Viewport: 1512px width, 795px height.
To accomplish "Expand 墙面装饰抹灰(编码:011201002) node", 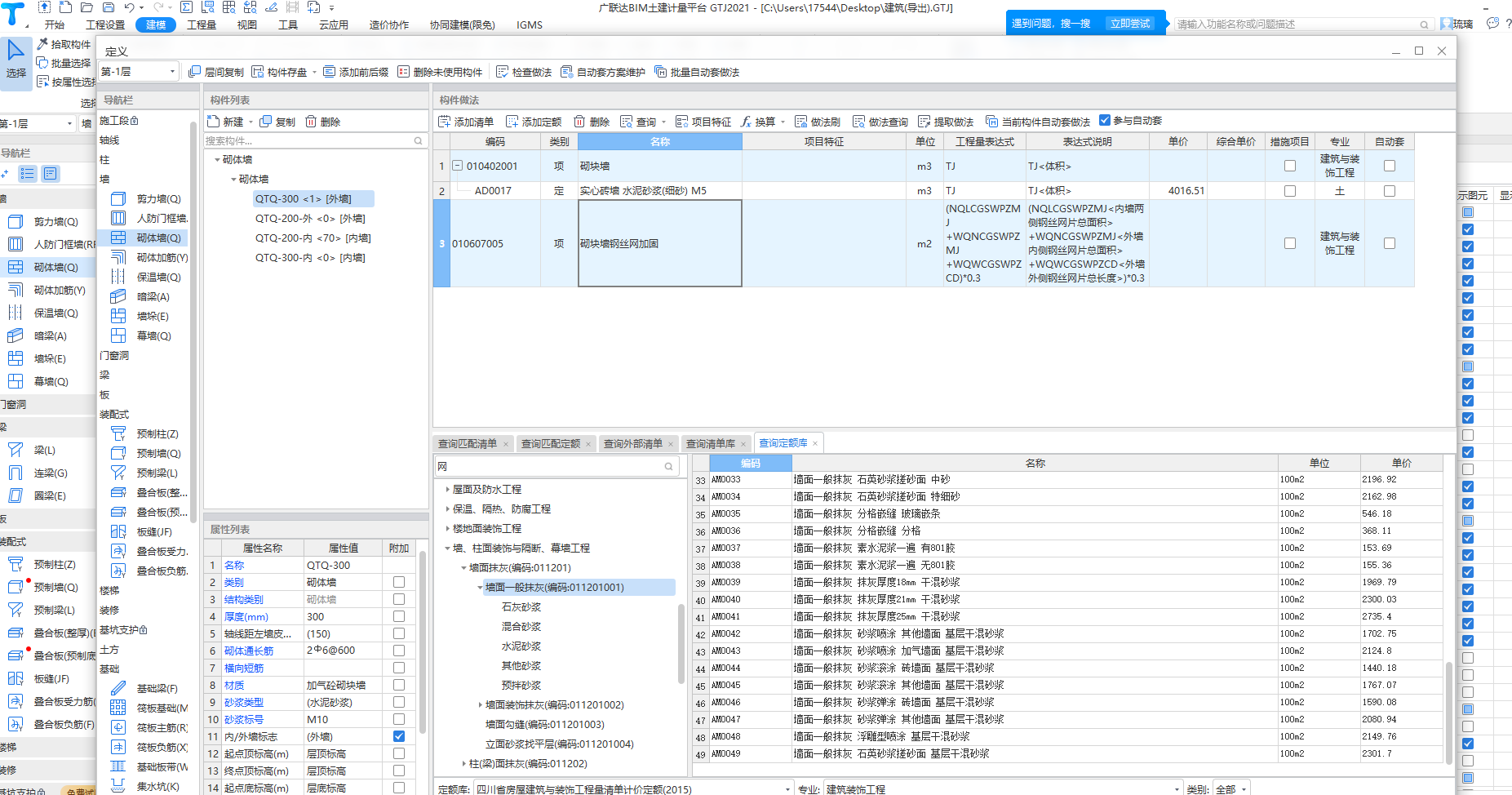I will coord(480,705).
